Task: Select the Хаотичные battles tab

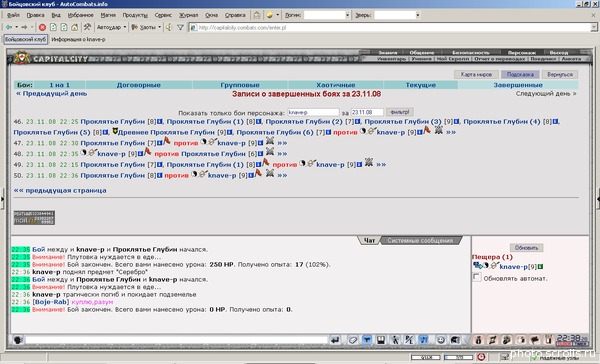Action: tap(336, 85)
